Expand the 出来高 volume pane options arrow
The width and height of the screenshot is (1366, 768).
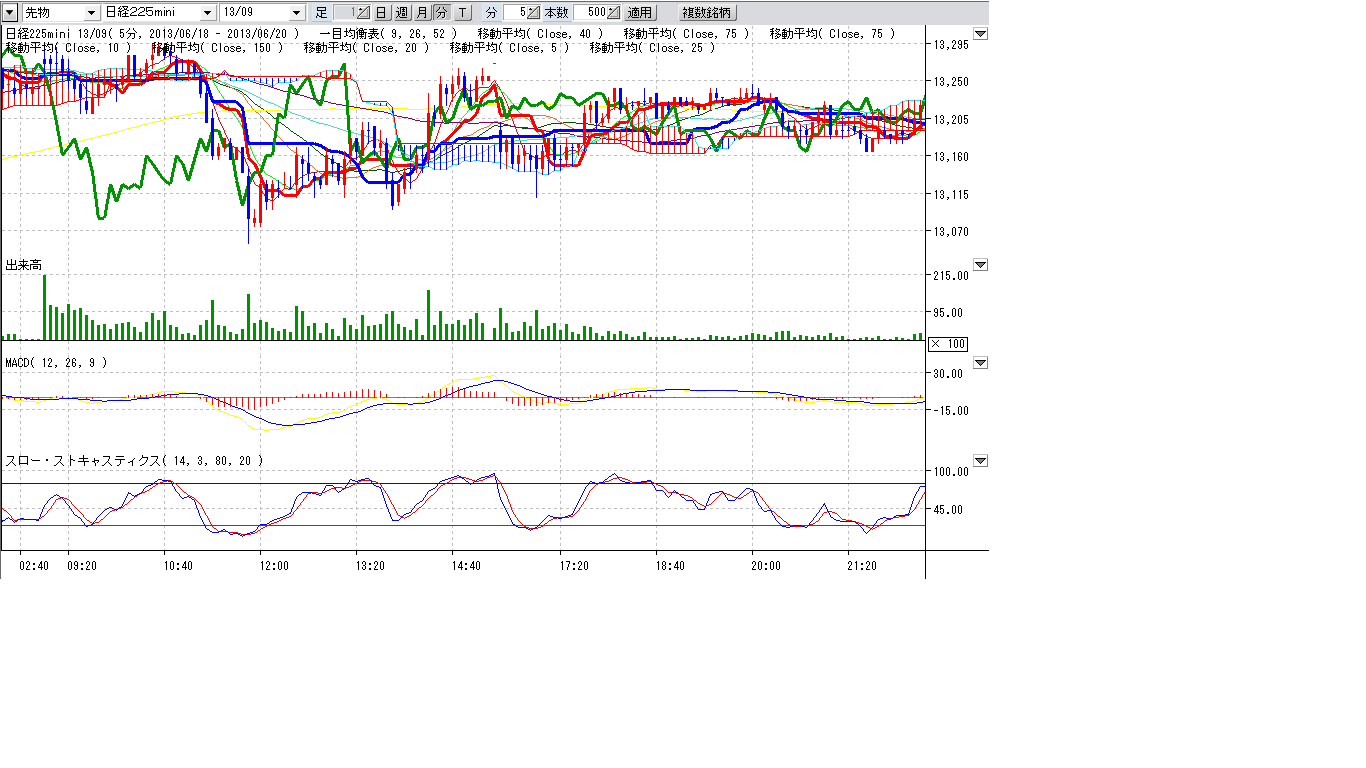click(980, 265)
